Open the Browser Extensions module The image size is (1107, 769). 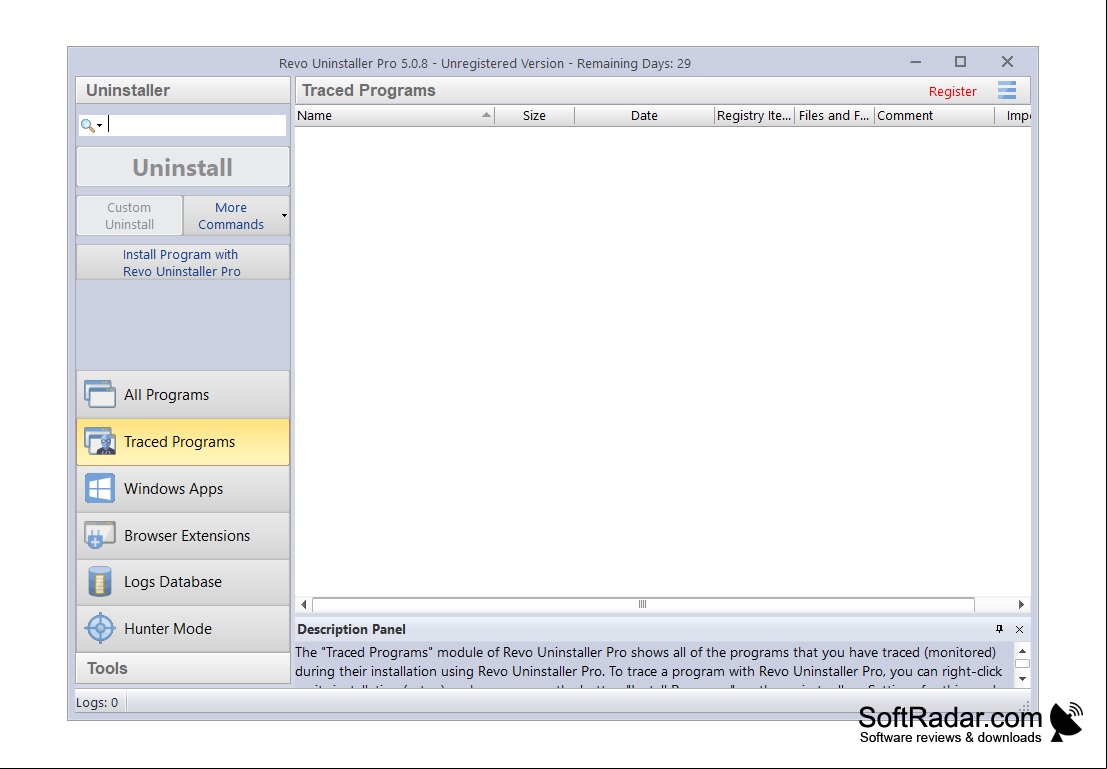(183, 536)
